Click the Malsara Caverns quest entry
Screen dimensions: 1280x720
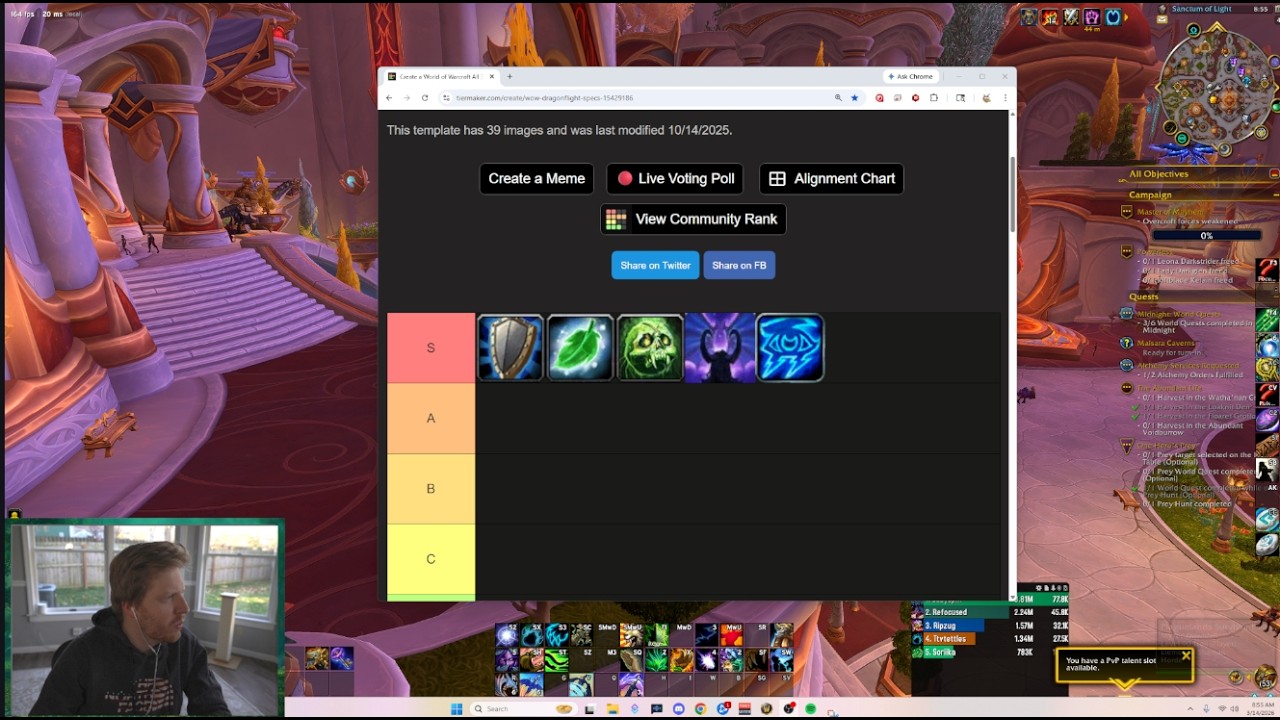(x=1166, y=343)
